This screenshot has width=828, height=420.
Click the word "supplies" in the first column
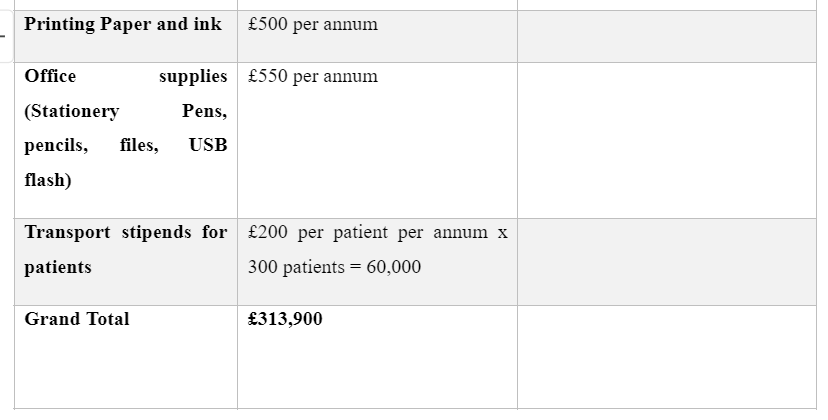(x=193, y=77)
